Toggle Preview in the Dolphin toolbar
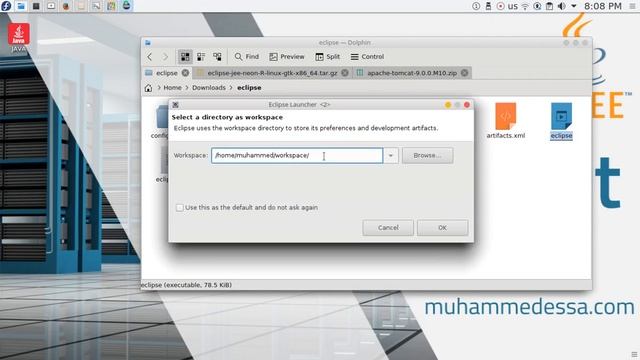This screenshot has width=640, height=360. 287,57
